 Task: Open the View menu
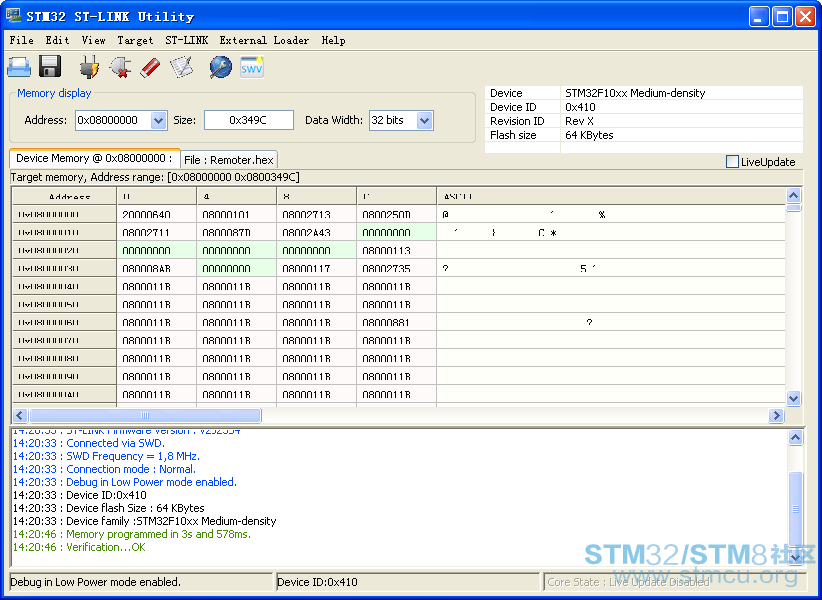[x=93, y=40]
